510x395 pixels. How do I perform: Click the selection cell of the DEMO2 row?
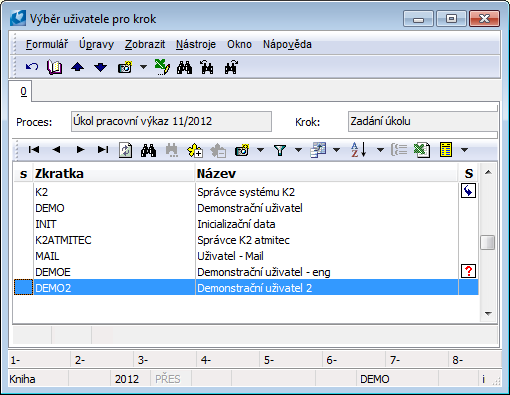coord(23,288)
